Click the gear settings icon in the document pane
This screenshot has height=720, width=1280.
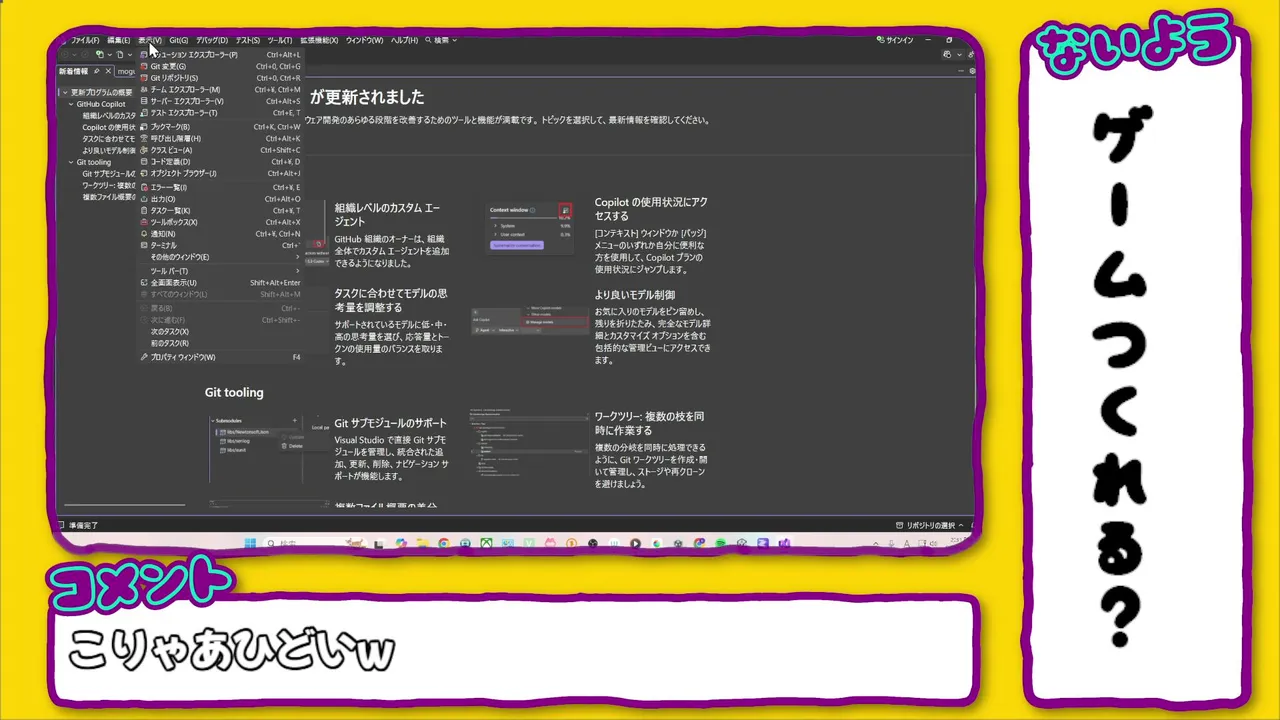click(972, 71)
